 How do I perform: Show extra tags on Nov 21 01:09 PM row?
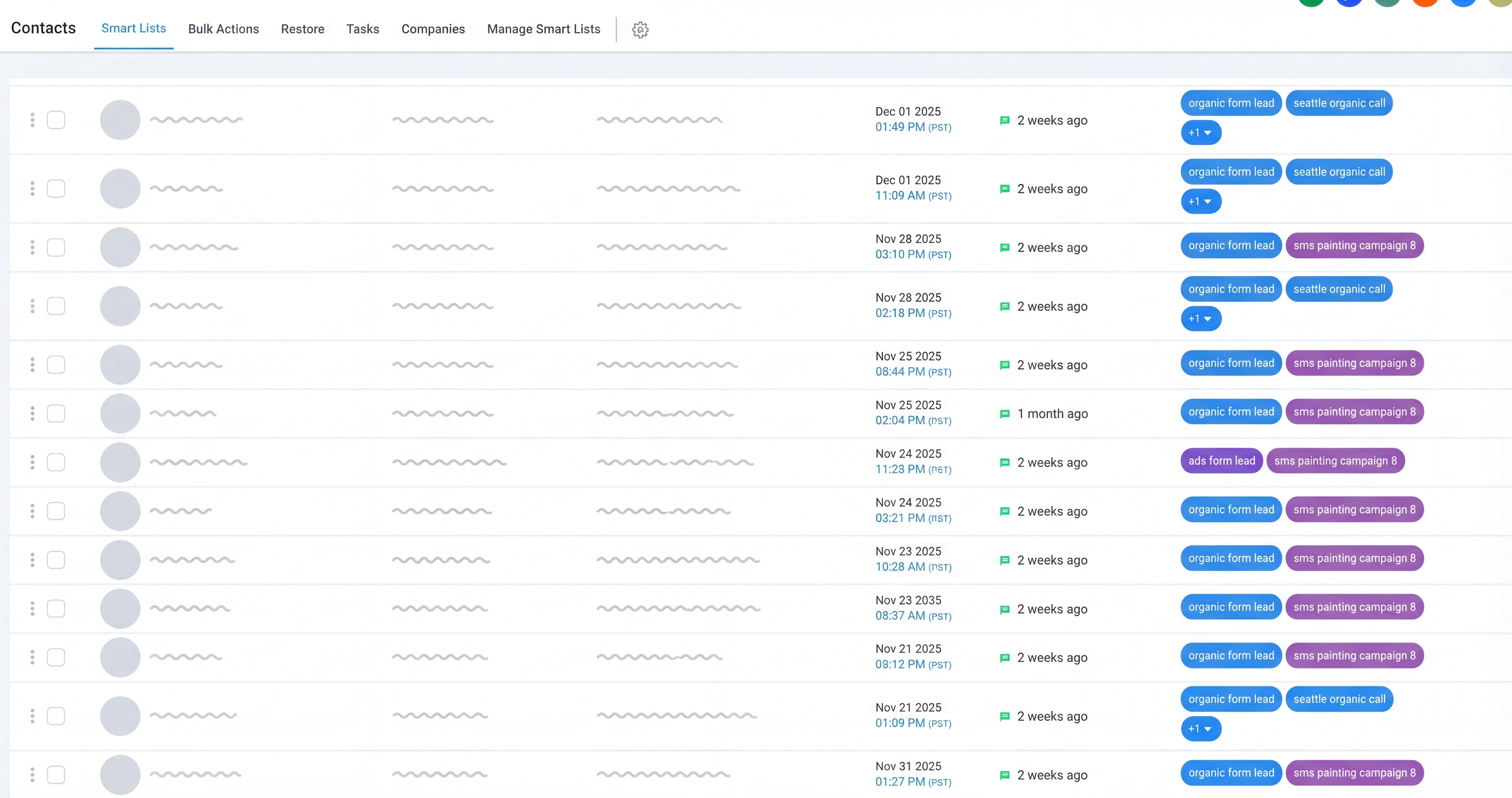(1200, 729)
